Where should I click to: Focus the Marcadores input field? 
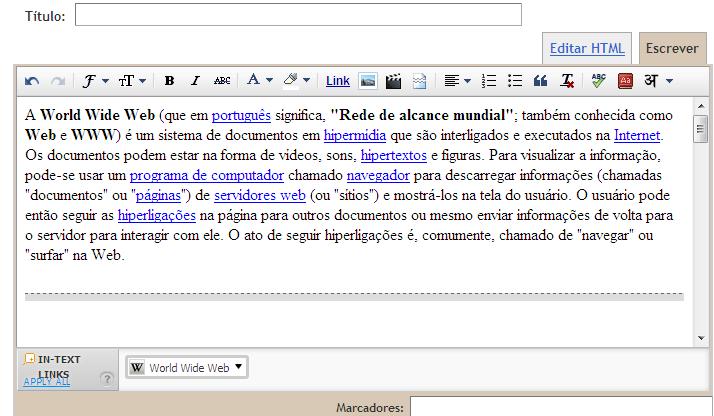[561, 406]
